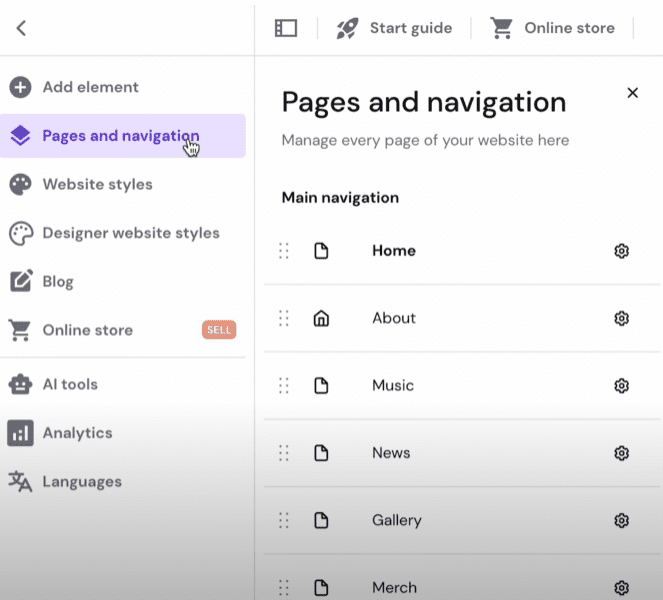Click the cart icon in top toolbar
Viewport: 663px width, 600px height.
click(501, 28)
